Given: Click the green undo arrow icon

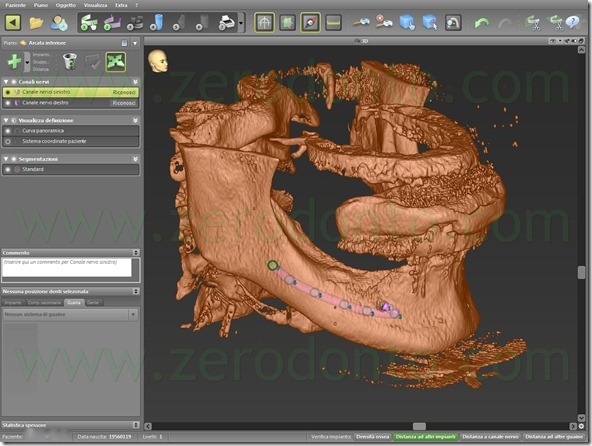Looking at the screenshot, I should (482, 23).
